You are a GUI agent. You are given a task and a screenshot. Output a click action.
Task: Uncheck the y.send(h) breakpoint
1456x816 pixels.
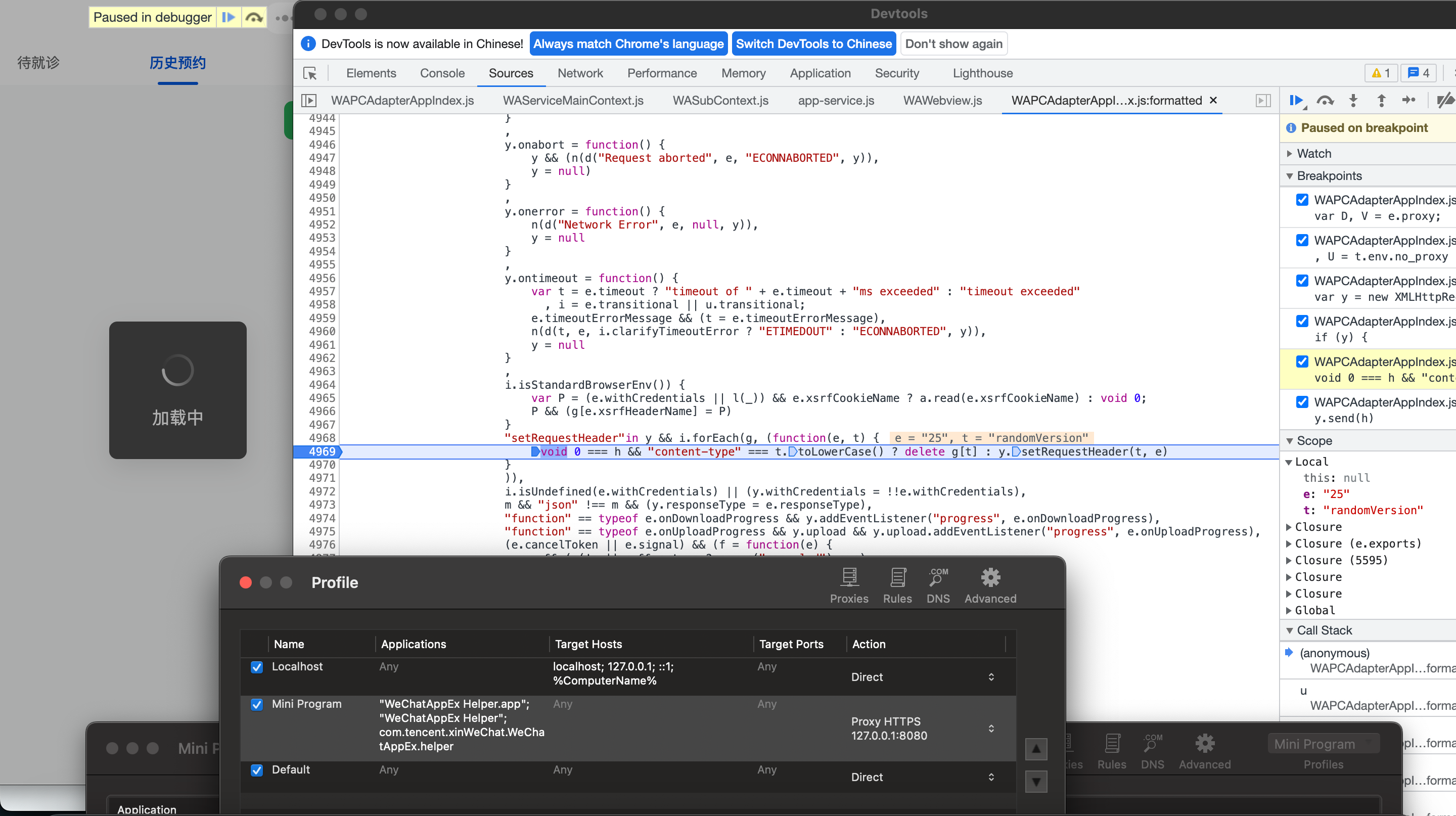[1302, 402]
